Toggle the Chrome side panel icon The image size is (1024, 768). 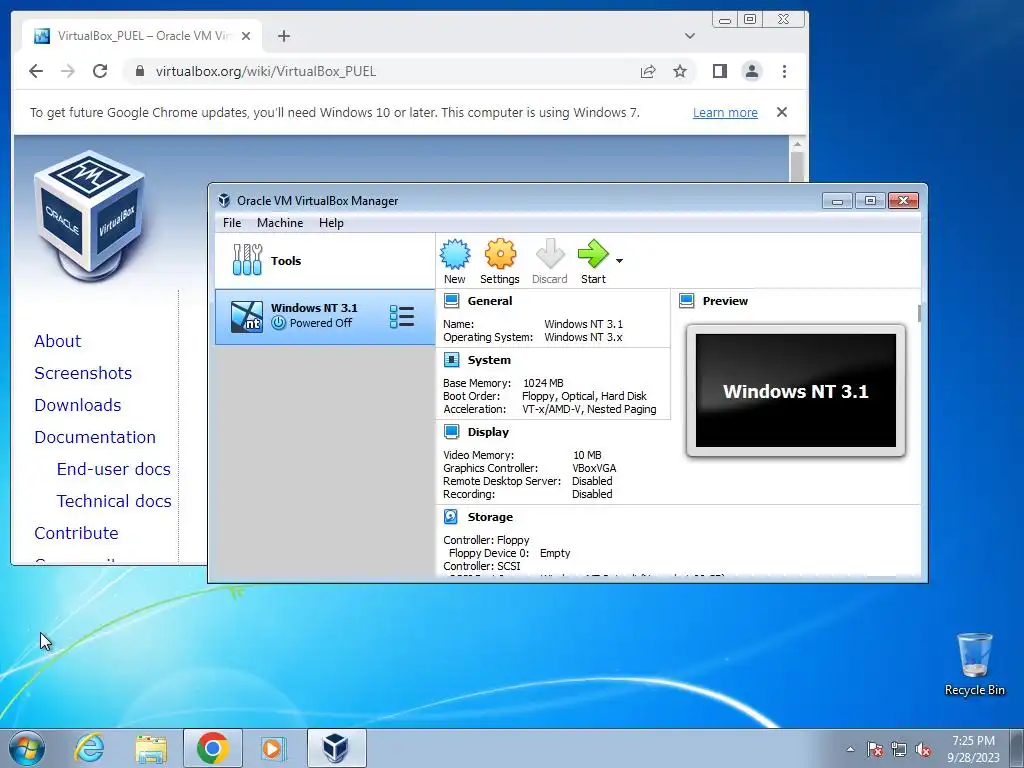pos(720,71)
